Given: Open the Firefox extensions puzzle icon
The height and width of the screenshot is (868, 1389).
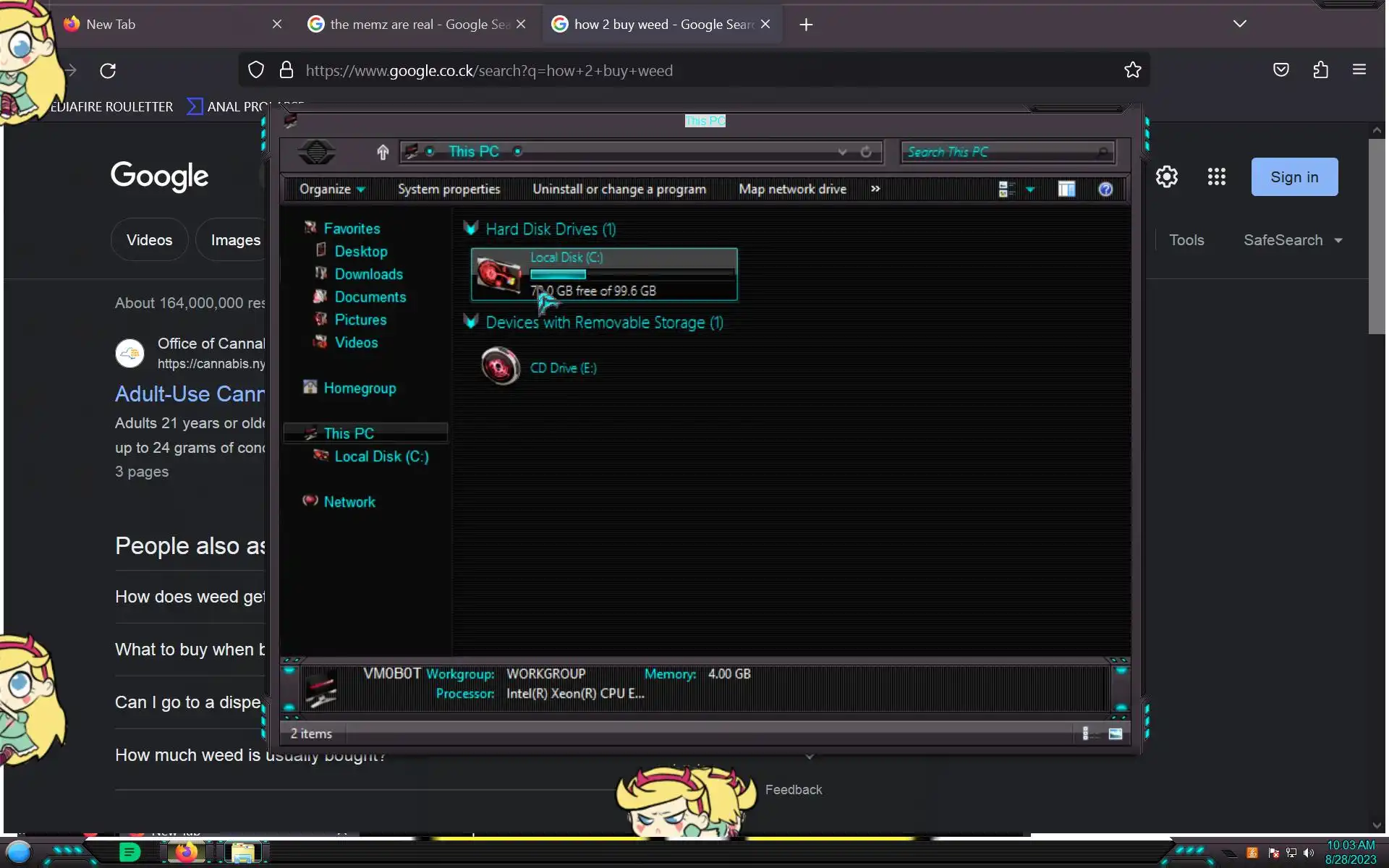Looking at the screenshot, I should tap(1320, 70).
